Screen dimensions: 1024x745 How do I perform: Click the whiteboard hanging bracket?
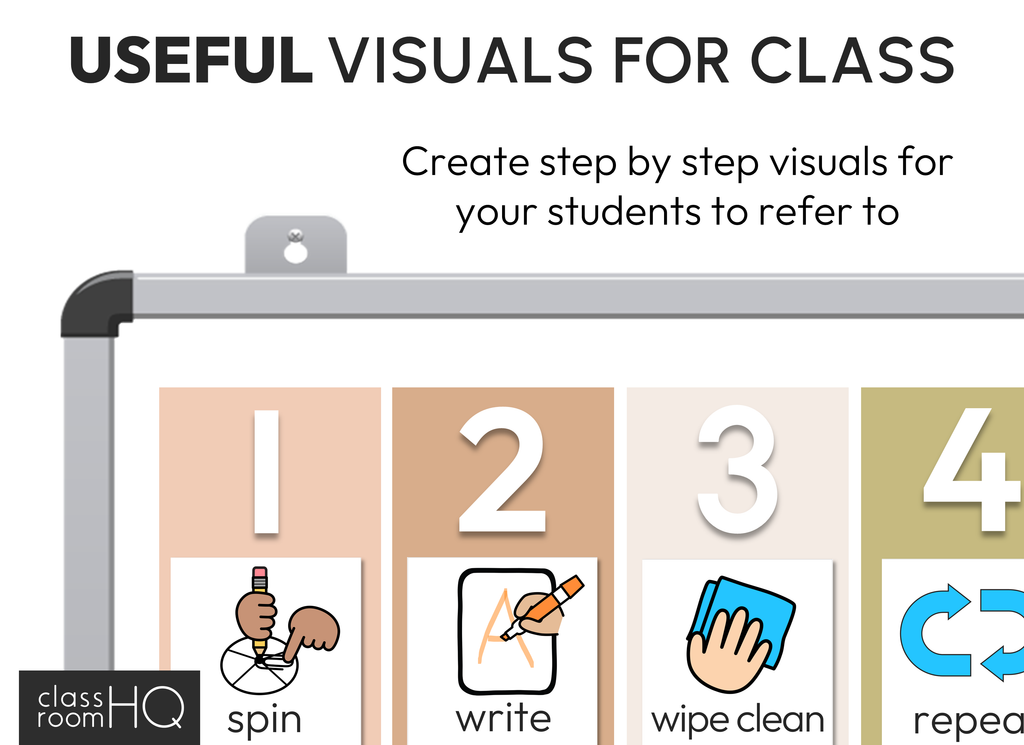point(295,245)
